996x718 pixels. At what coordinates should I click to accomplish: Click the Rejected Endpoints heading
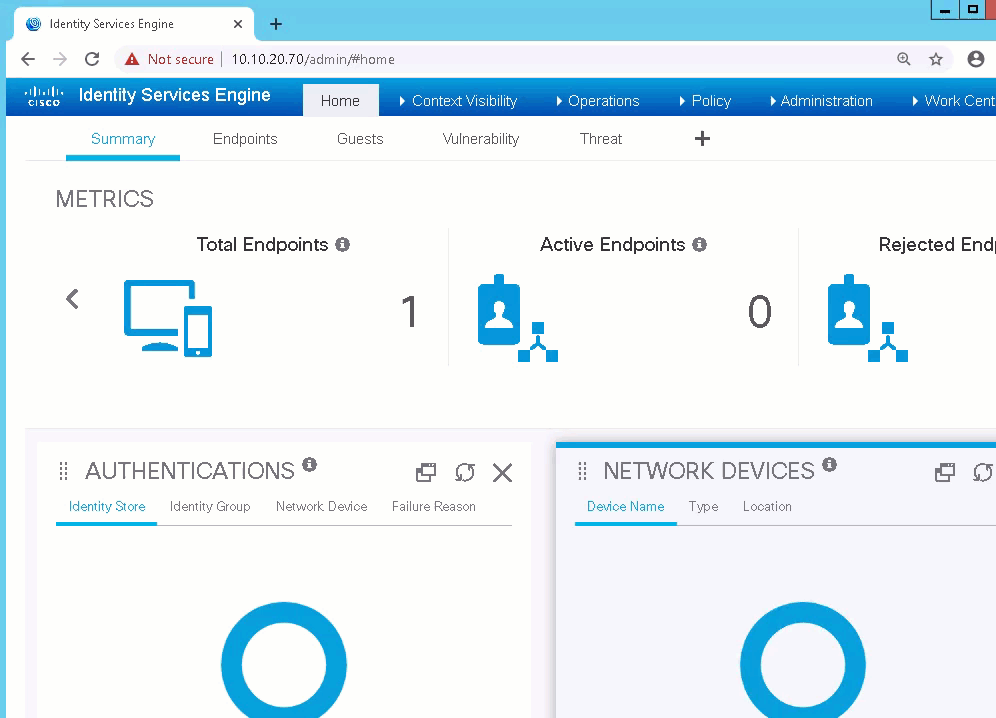tap(937, 245)
